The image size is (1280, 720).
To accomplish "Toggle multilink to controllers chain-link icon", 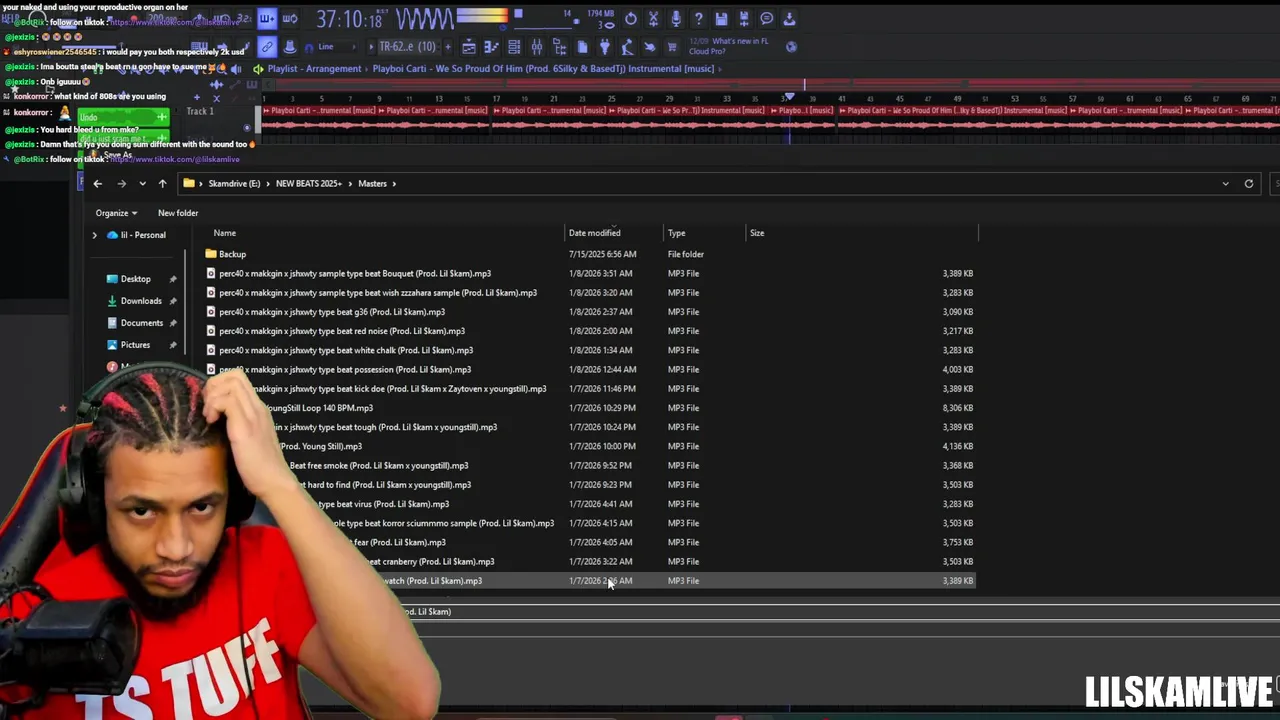I will [267, 47].
